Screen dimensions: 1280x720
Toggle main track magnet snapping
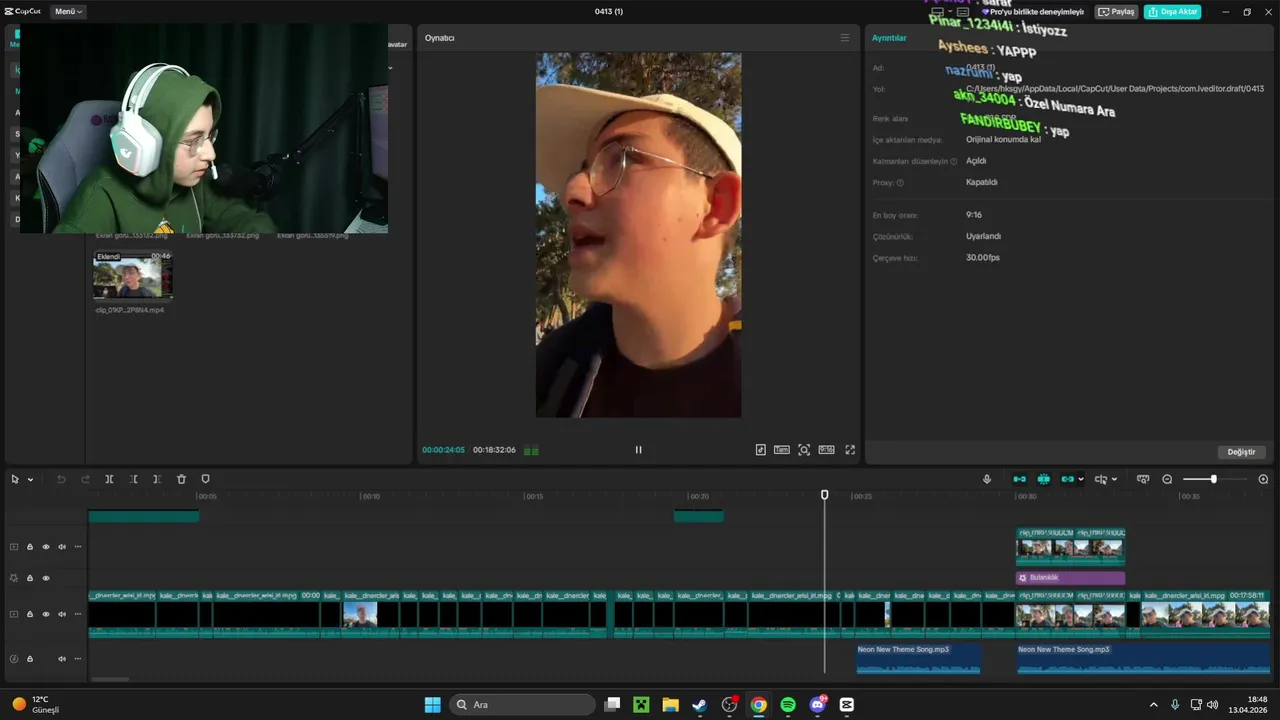(x=1019, y=479)
